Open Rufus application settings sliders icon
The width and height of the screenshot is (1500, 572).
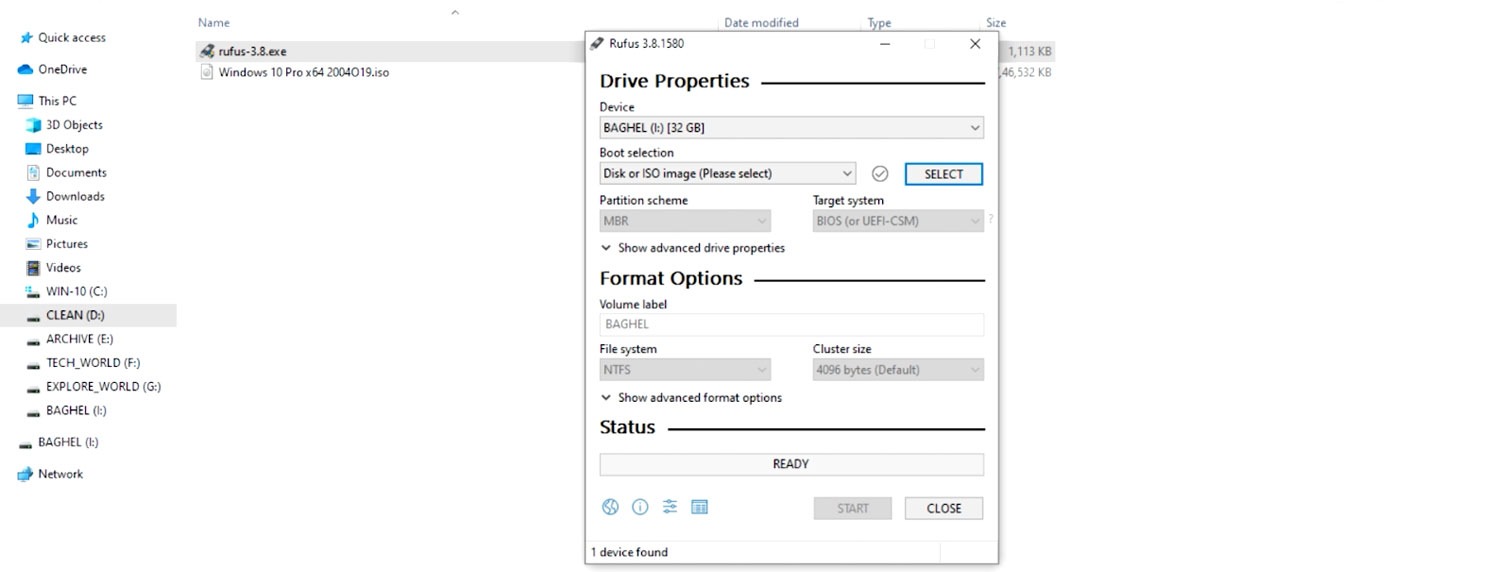(x=670, y=507)
